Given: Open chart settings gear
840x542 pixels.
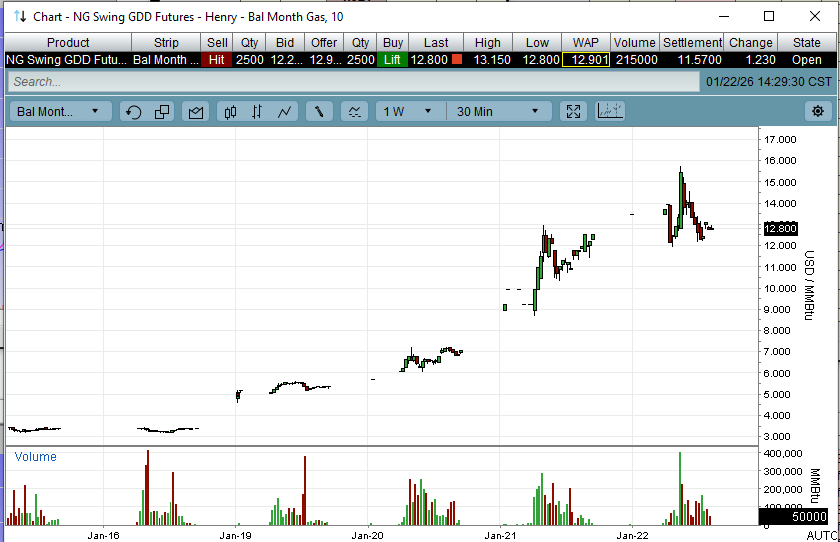Looking at the screenshot, I should pyautogui.click(x=818, y=111).
